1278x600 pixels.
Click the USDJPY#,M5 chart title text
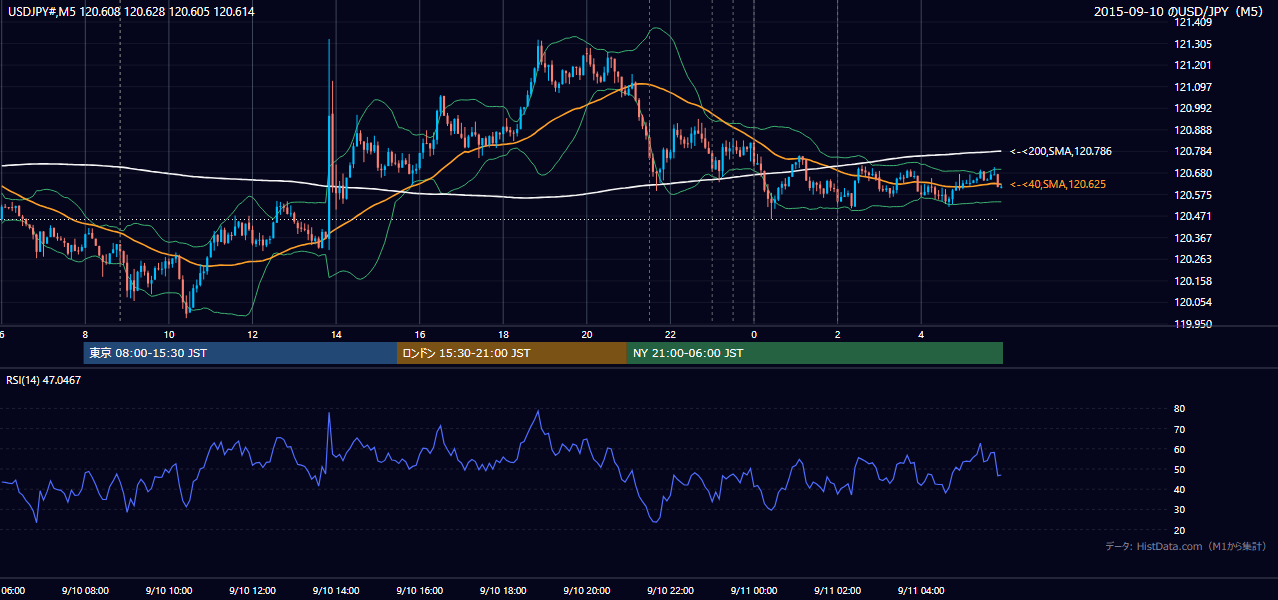coord(131,12)
